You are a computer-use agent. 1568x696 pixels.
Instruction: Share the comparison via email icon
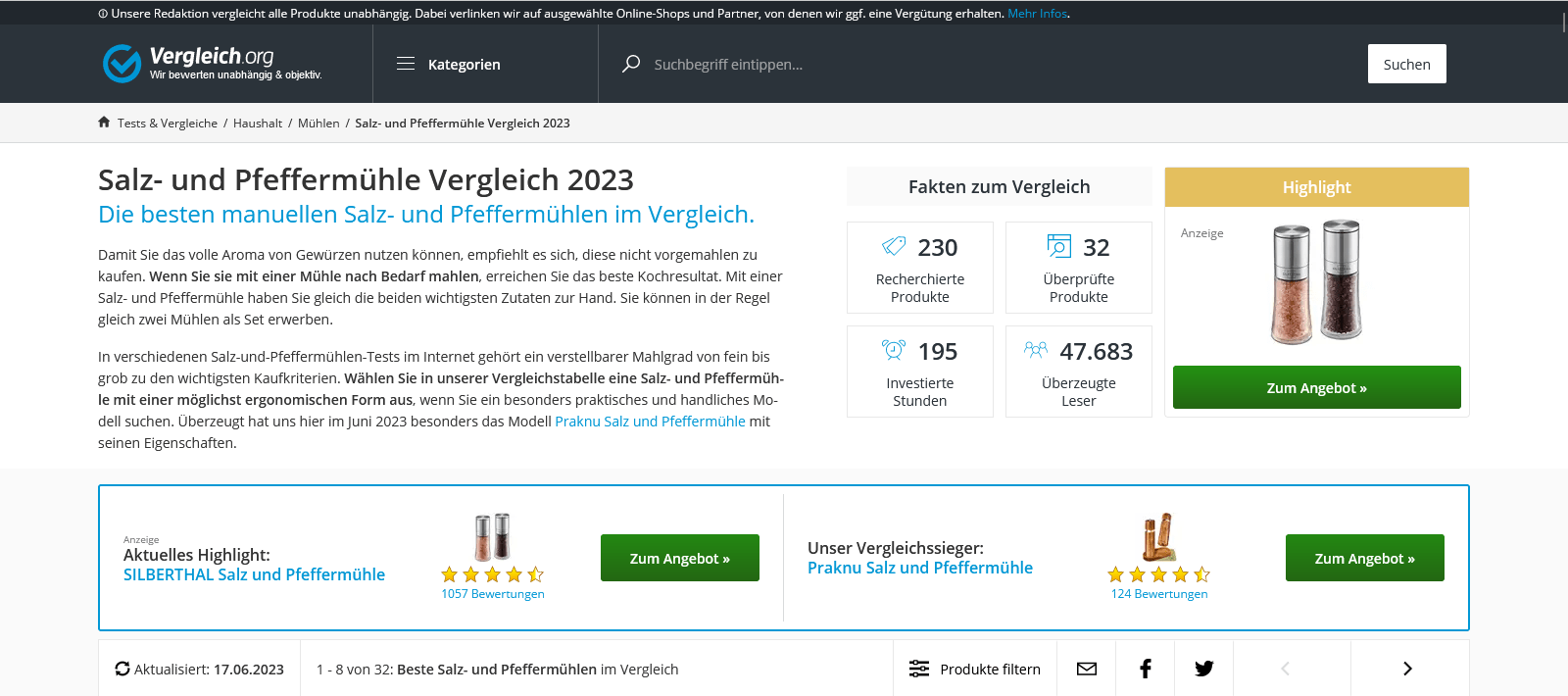pyautogui.click(x=1087, y=669)
